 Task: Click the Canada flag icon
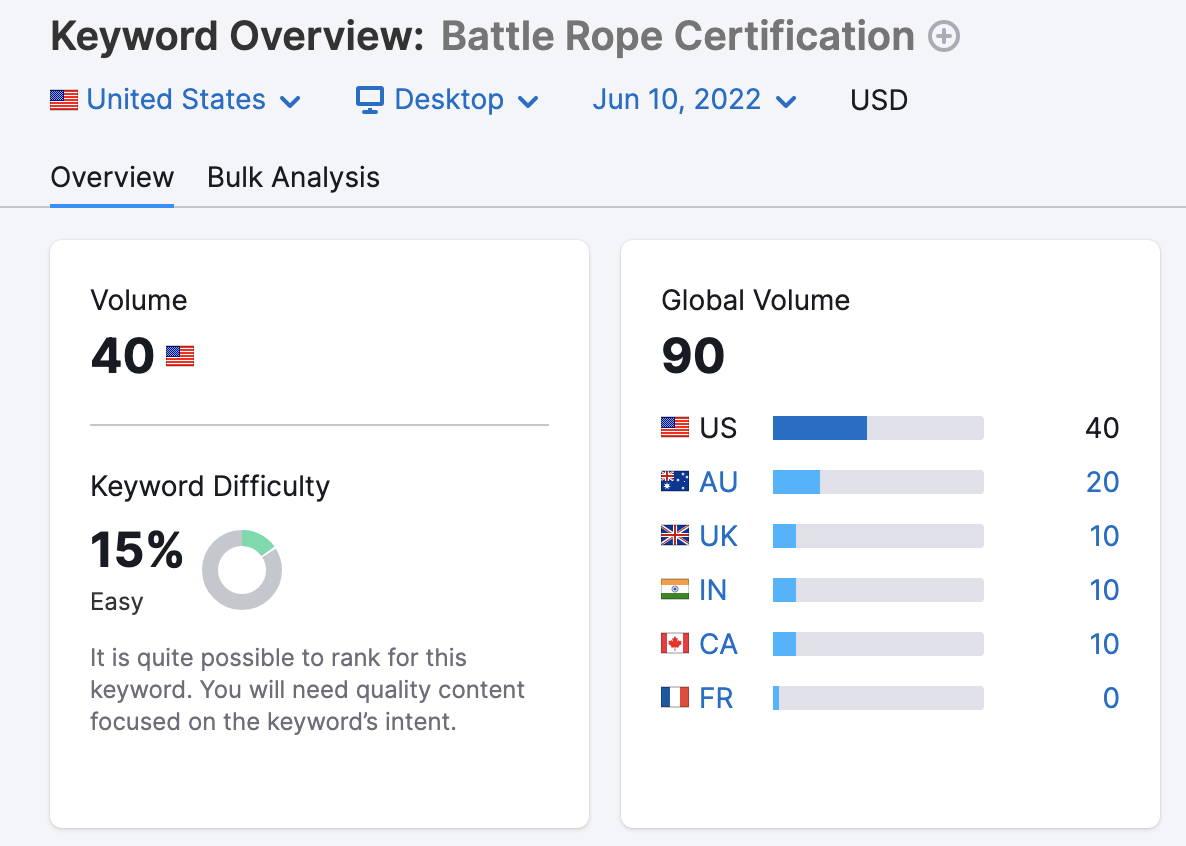(x=675, y=644)
